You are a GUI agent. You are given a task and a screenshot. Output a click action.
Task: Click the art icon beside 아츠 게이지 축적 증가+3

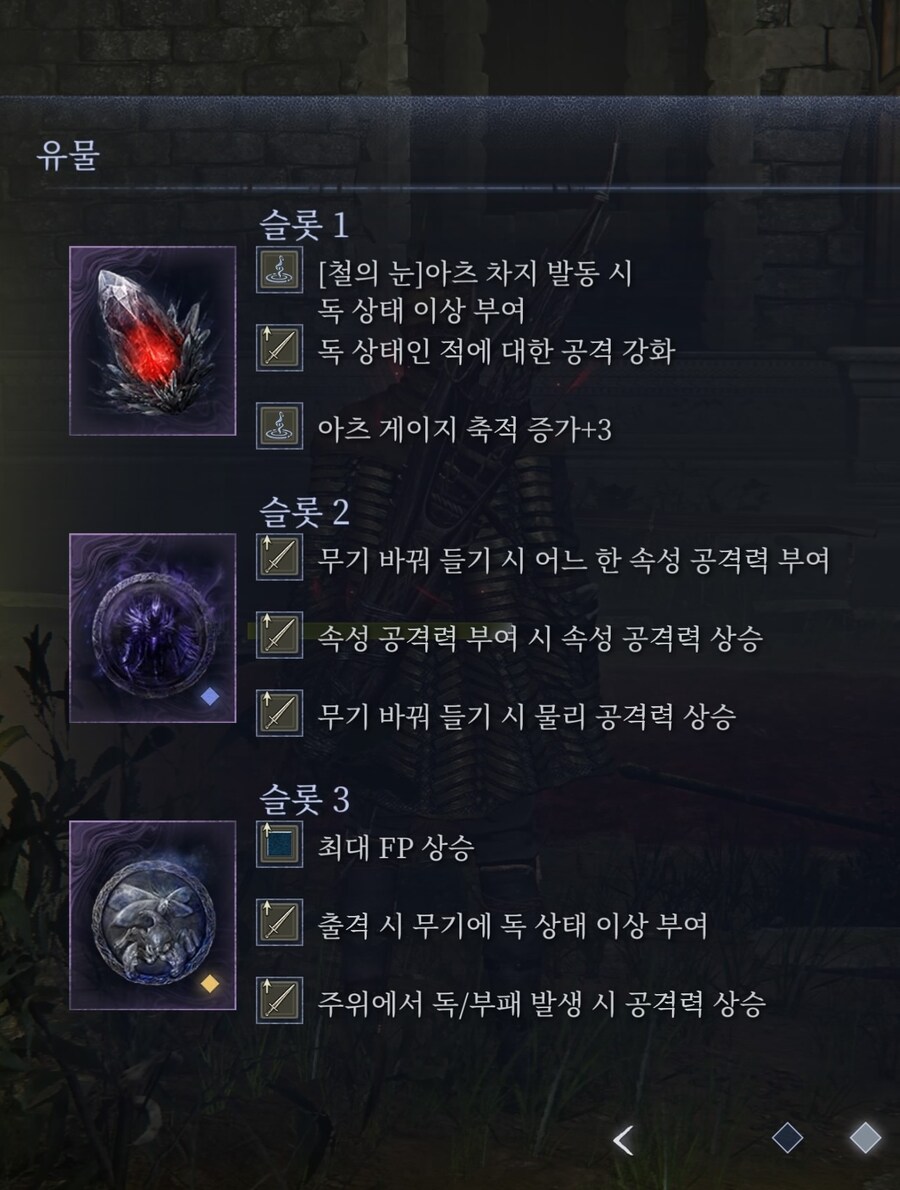[x=279, y=426]
